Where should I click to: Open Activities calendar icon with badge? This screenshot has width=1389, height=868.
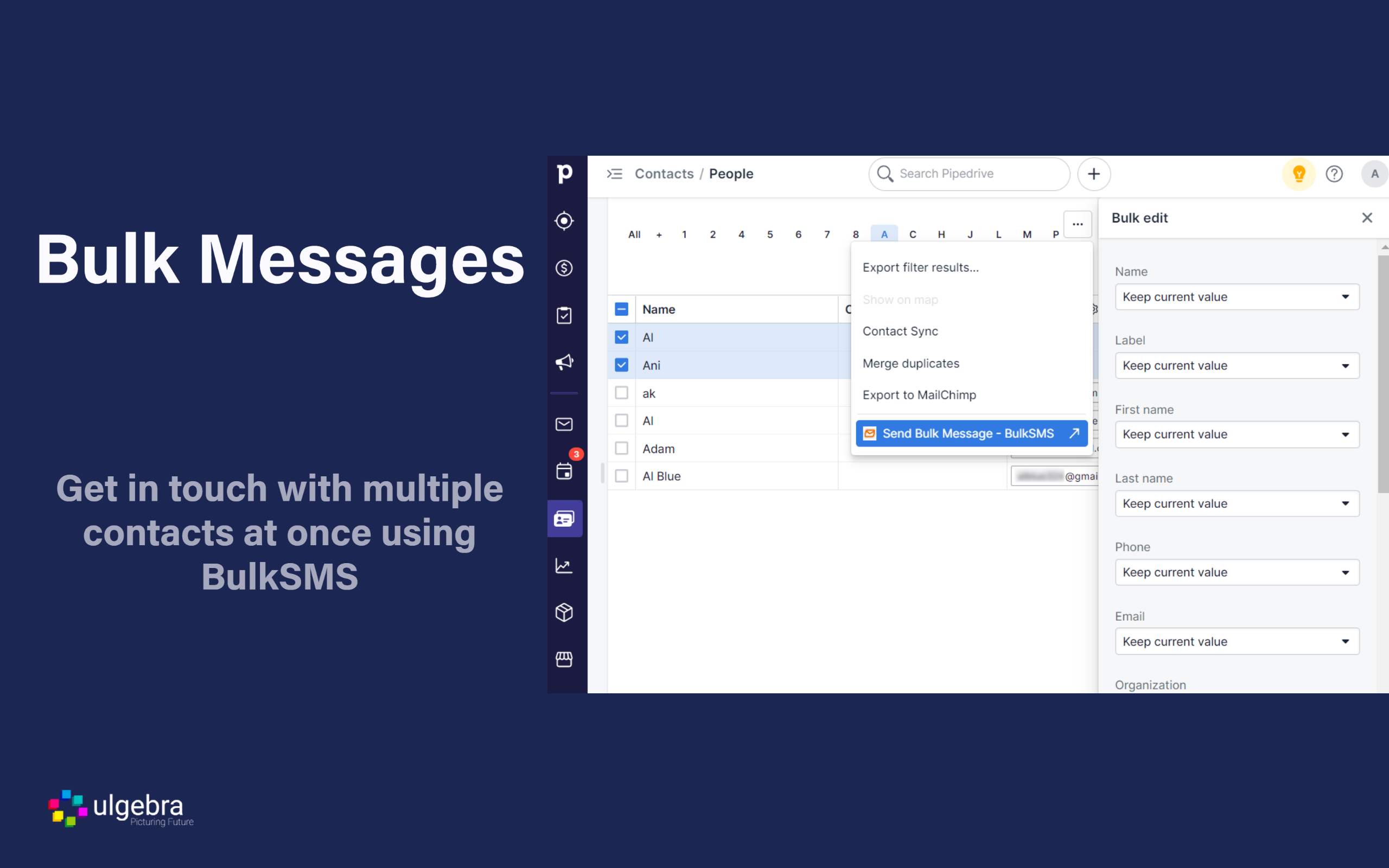pos(564,471)
